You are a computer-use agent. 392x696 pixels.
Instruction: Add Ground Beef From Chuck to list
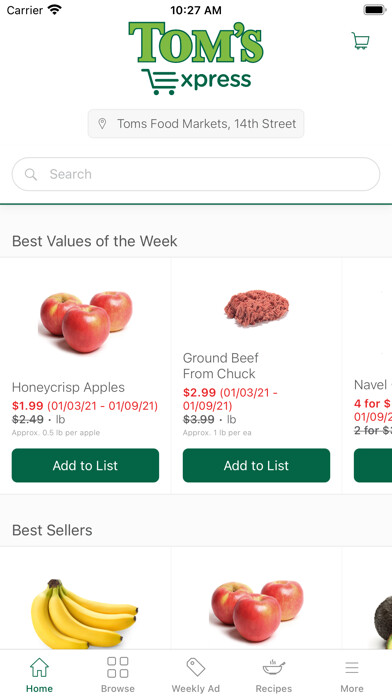(x=256, y=465)
